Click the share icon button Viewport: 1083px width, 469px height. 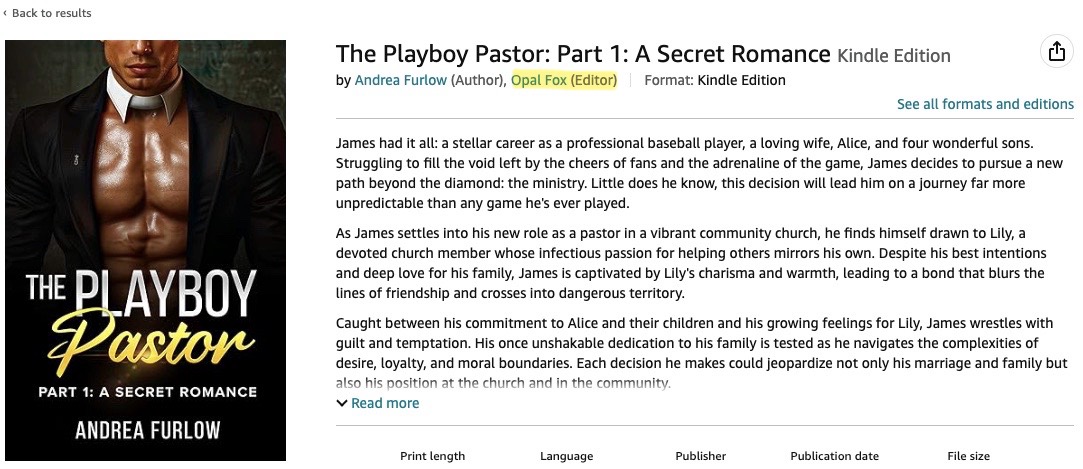[x=1056, y=52]
